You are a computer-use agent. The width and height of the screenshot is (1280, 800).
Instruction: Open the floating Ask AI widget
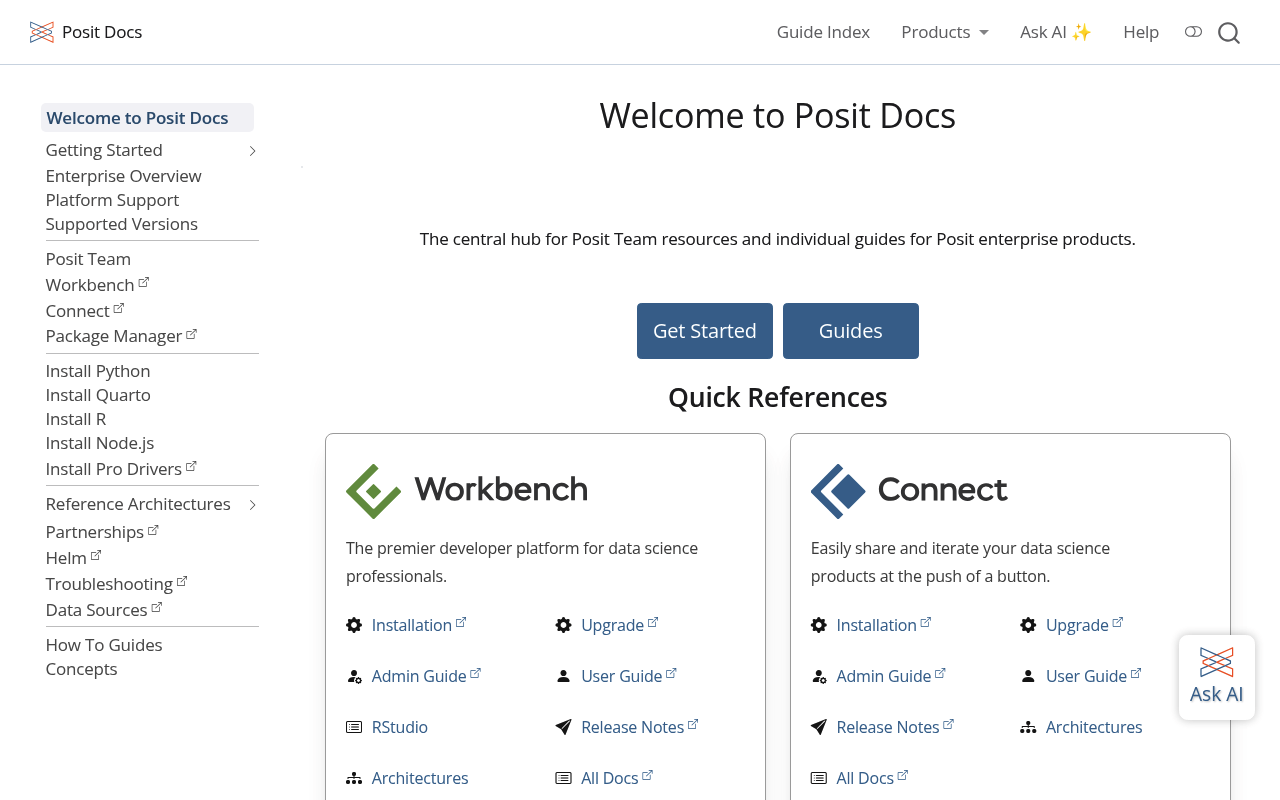point(1217,677)
